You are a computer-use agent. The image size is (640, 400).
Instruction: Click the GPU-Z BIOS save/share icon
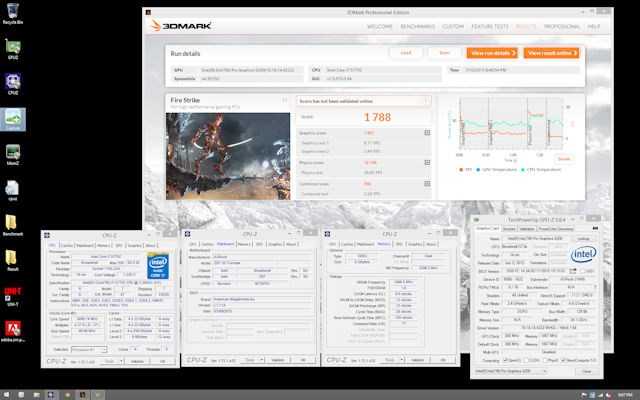click(x=573, y=271)
